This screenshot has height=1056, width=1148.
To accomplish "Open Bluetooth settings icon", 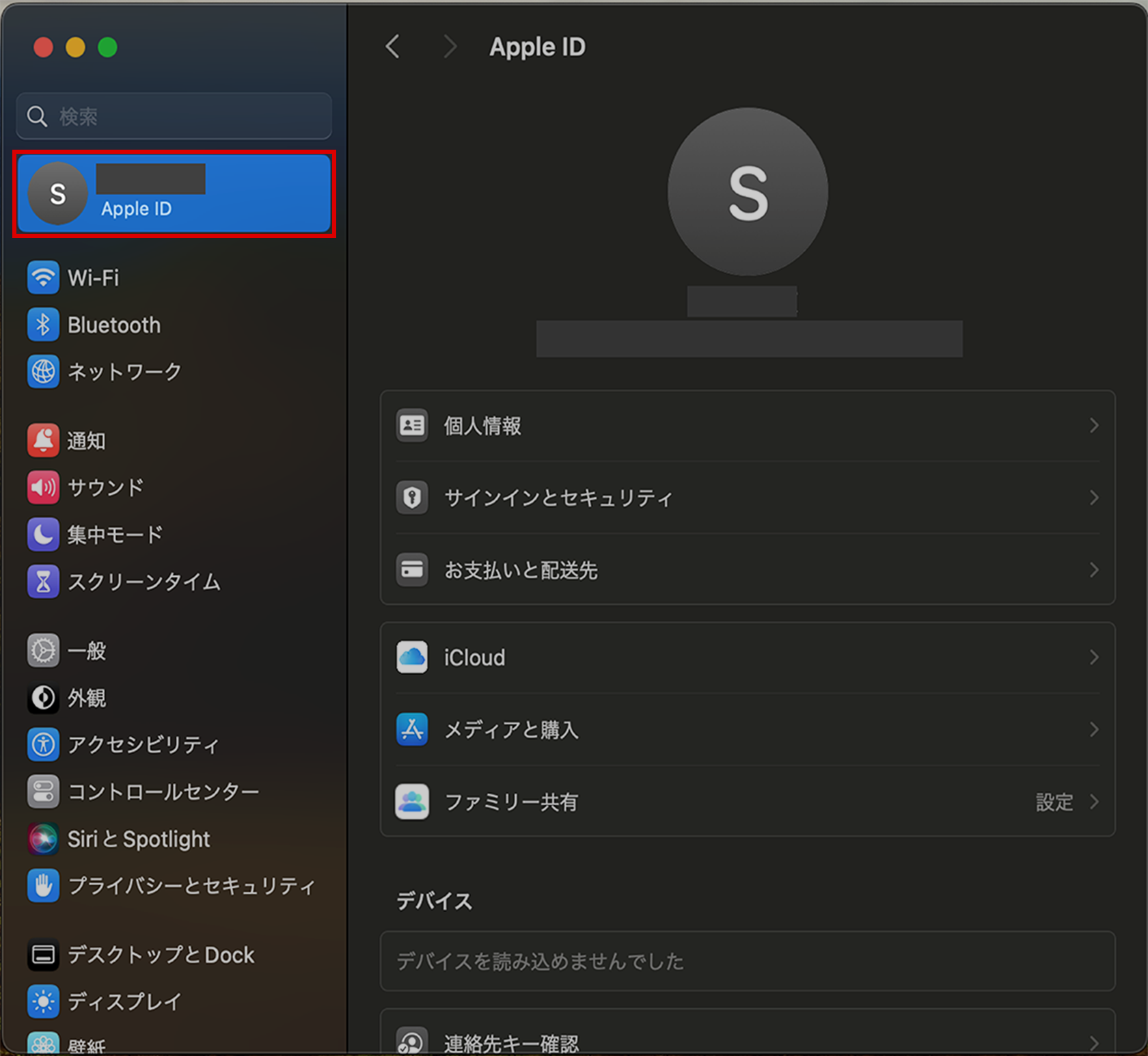I will (43, 325).
